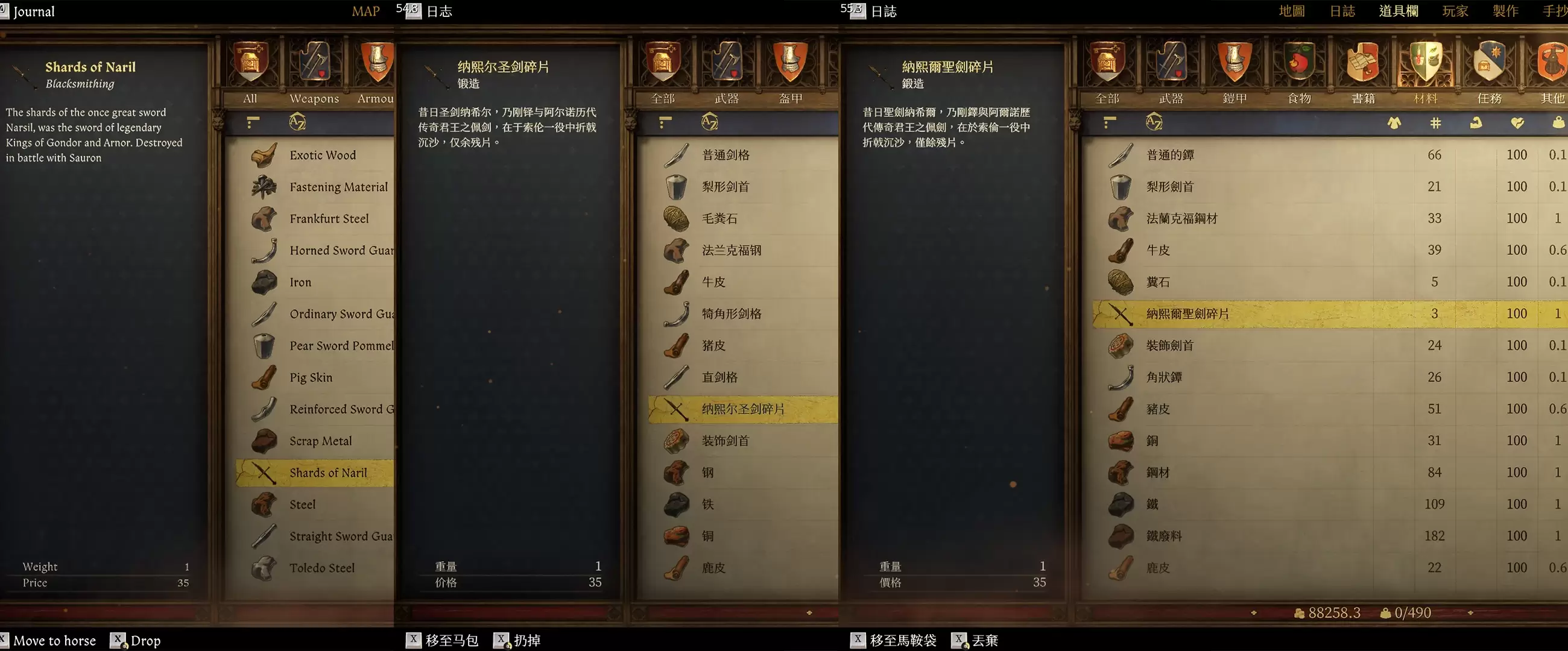Select the 鐵廢料 row with quantity 182
Image resolution: width=1568 pixels, height=651 pixels.
(x=1330, y=536)
